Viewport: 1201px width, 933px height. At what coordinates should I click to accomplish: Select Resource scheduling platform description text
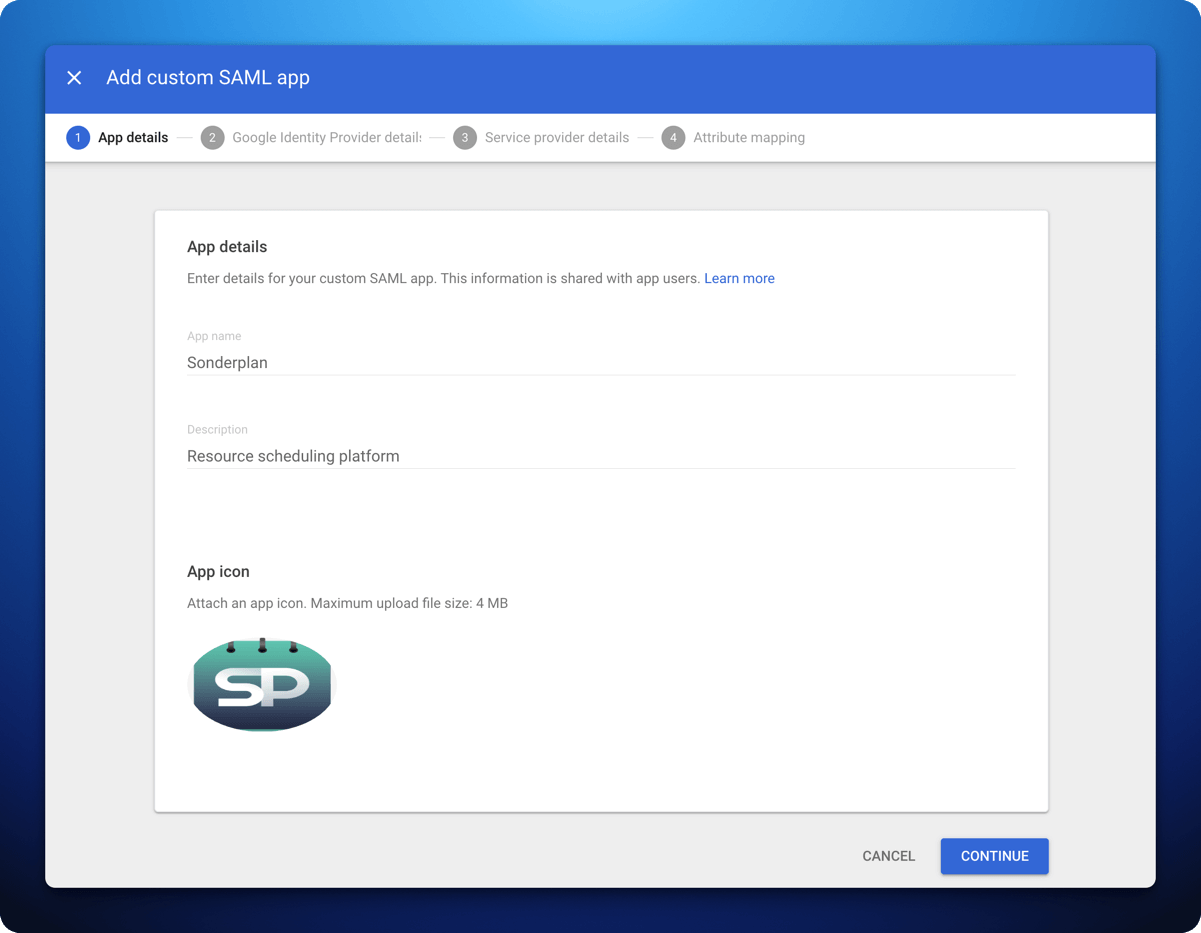292,456
